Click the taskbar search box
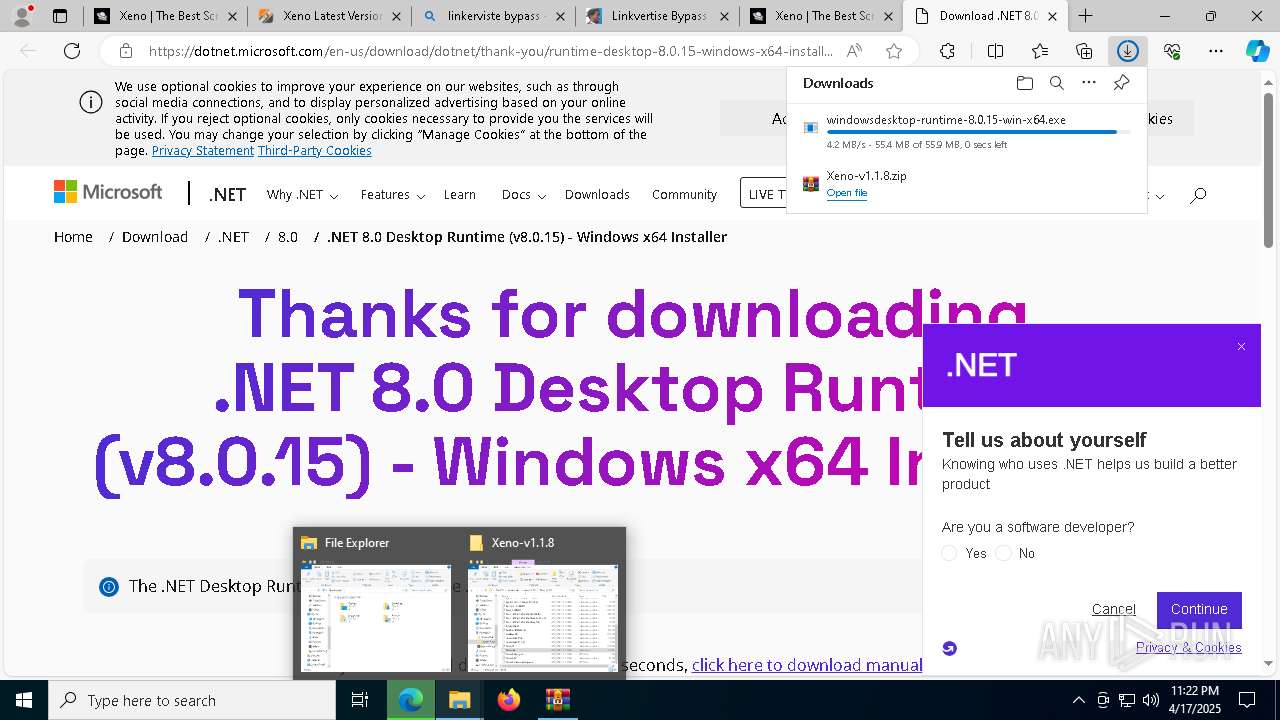Image resolution: width=1280 pixels, height=720 pixels. click(191, 700)
